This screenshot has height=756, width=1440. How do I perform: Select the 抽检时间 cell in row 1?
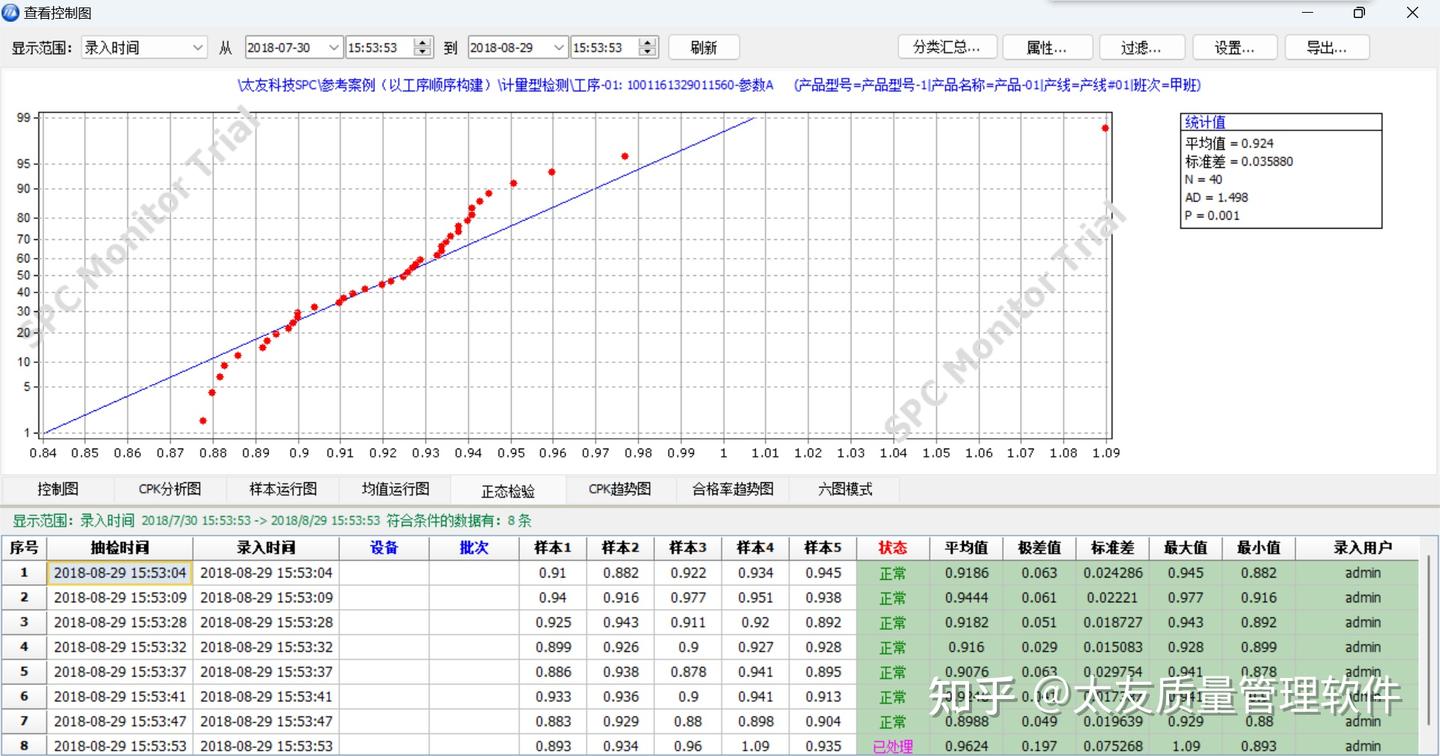120,572
